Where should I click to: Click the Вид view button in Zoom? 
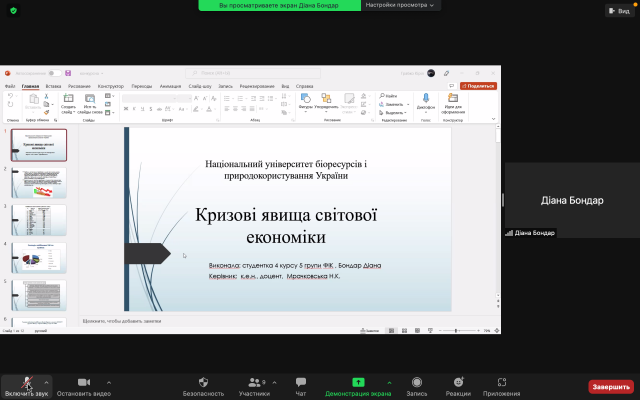tap(620, 11)
